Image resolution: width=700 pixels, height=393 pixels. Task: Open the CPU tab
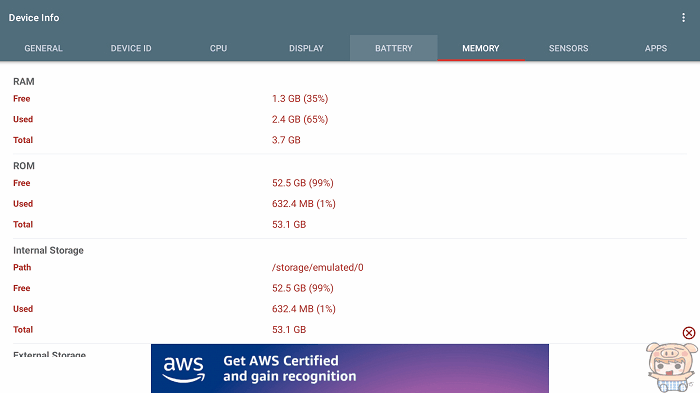(218, 48)
